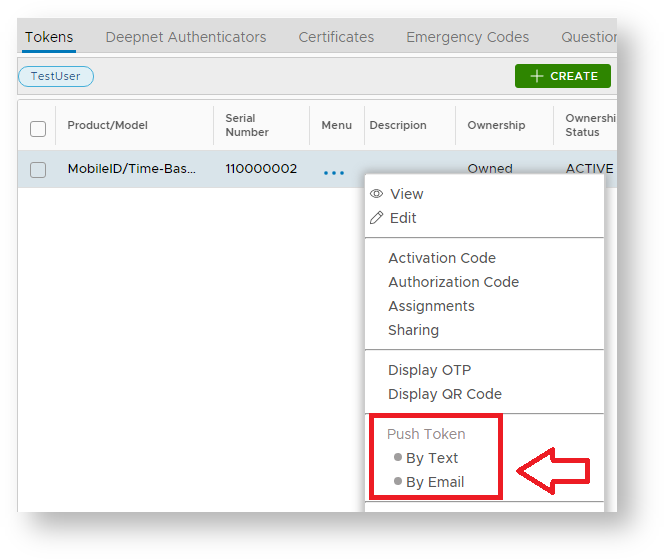Select the Tokens tab
Viewport: 665px width, 560px height.
click(49, 37)
